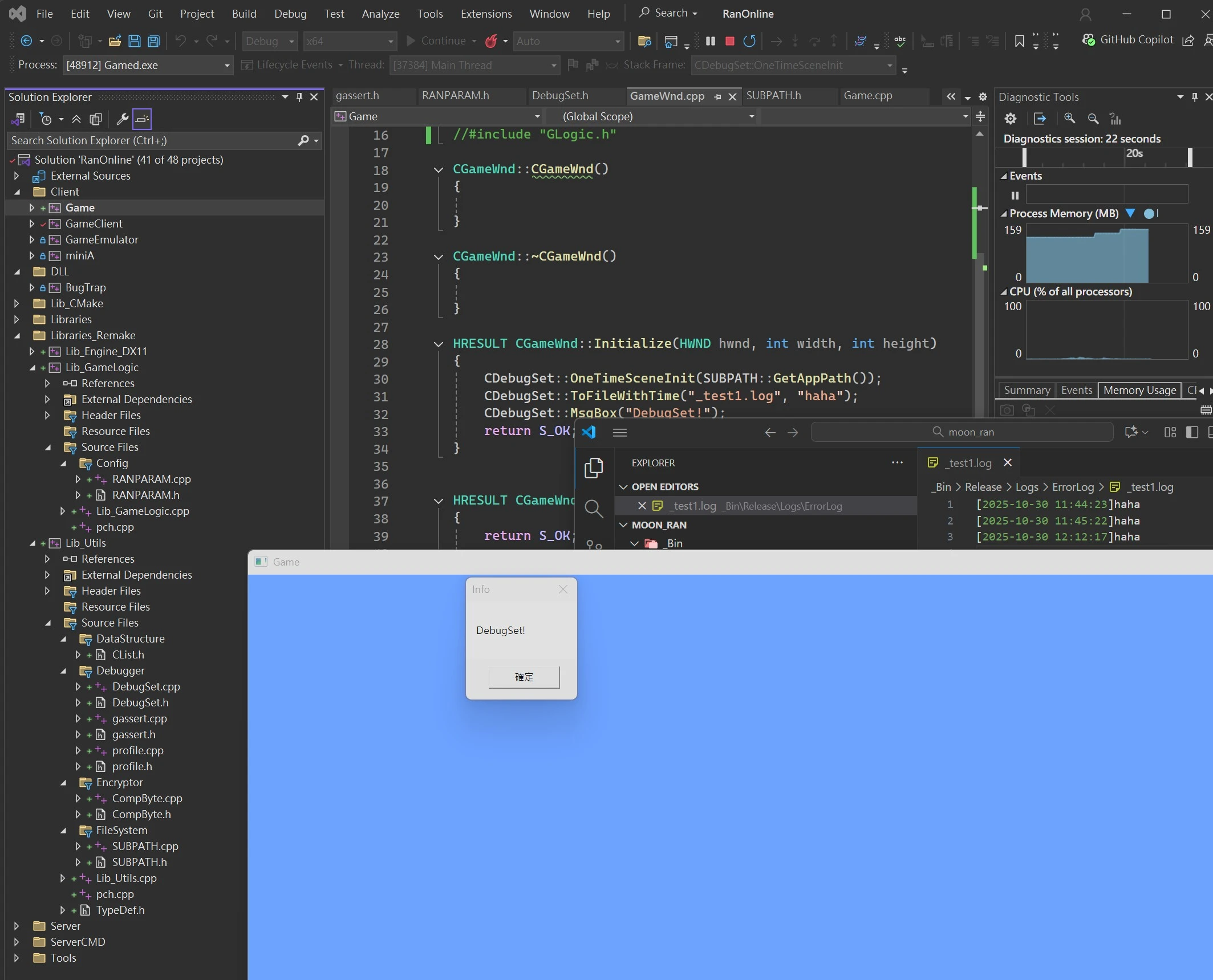Toggle Preview Selected Items in Solution Explorer

(142, 119)
